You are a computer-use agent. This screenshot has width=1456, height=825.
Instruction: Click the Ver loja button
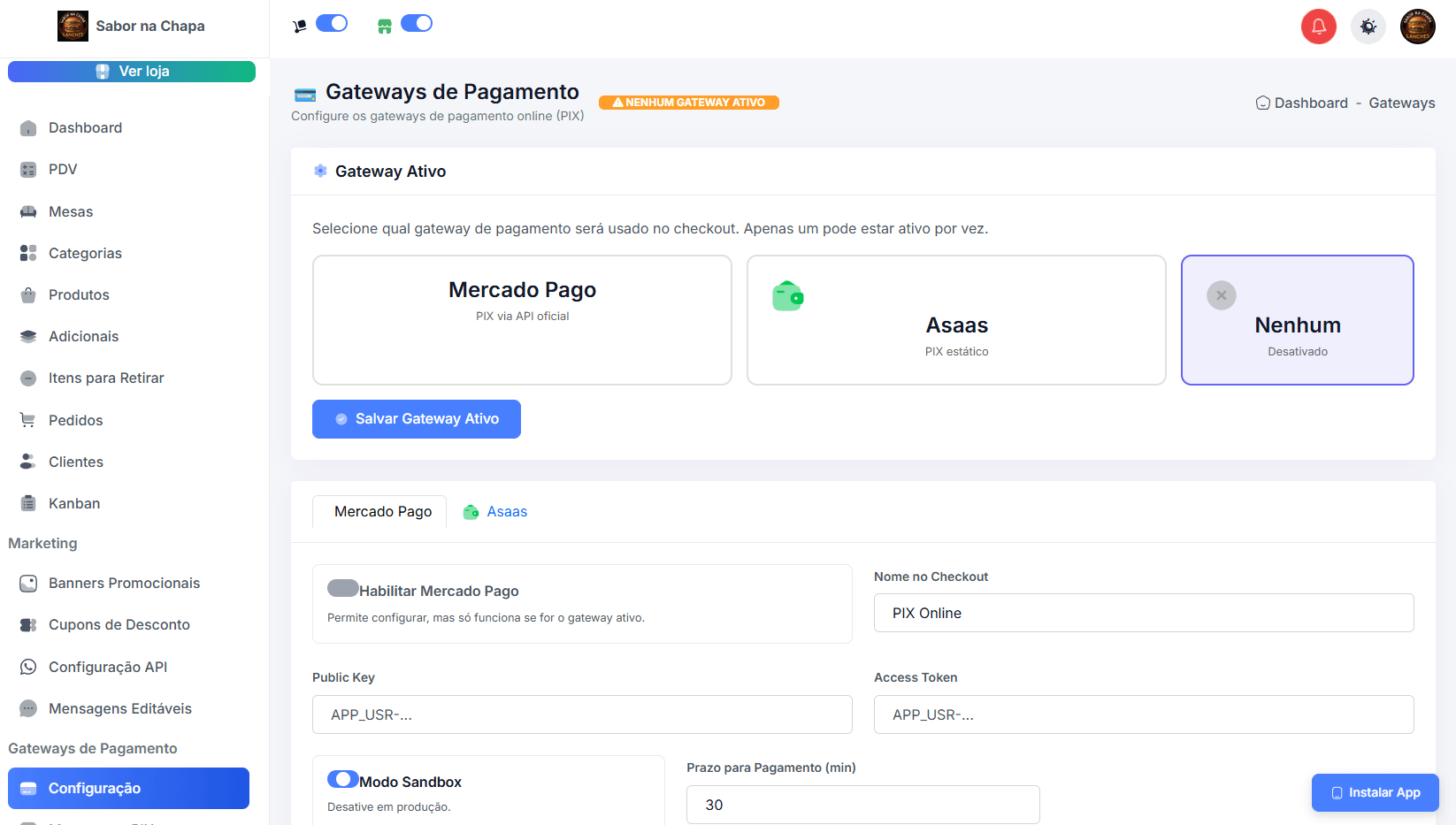(132, 72)
